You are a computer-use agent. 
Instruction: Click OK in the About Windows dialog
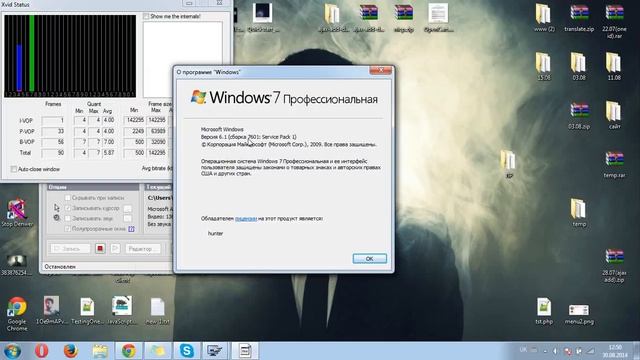point(369,258)
